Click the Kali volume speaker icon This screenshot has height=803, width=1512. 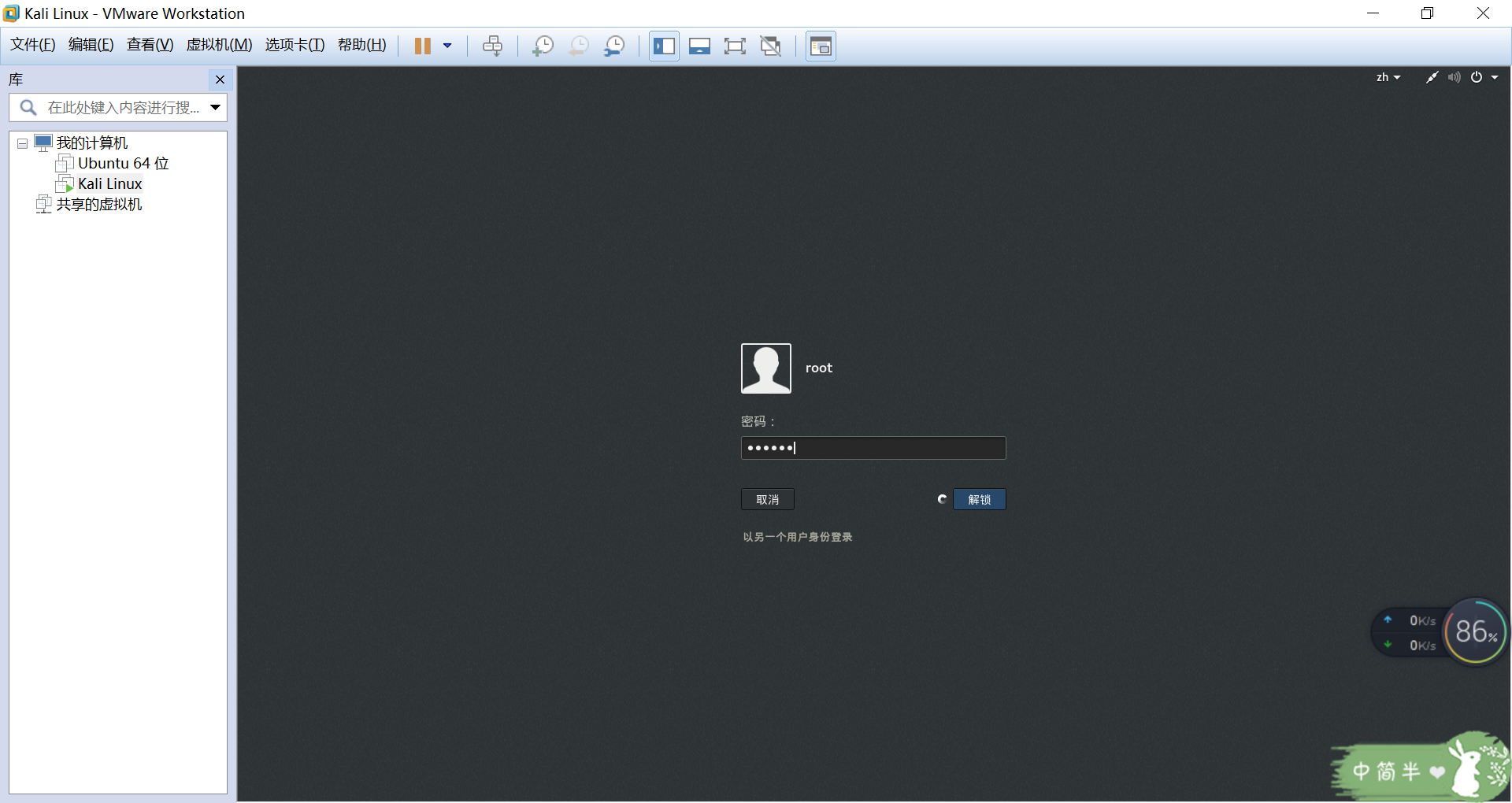(1454, 77)
